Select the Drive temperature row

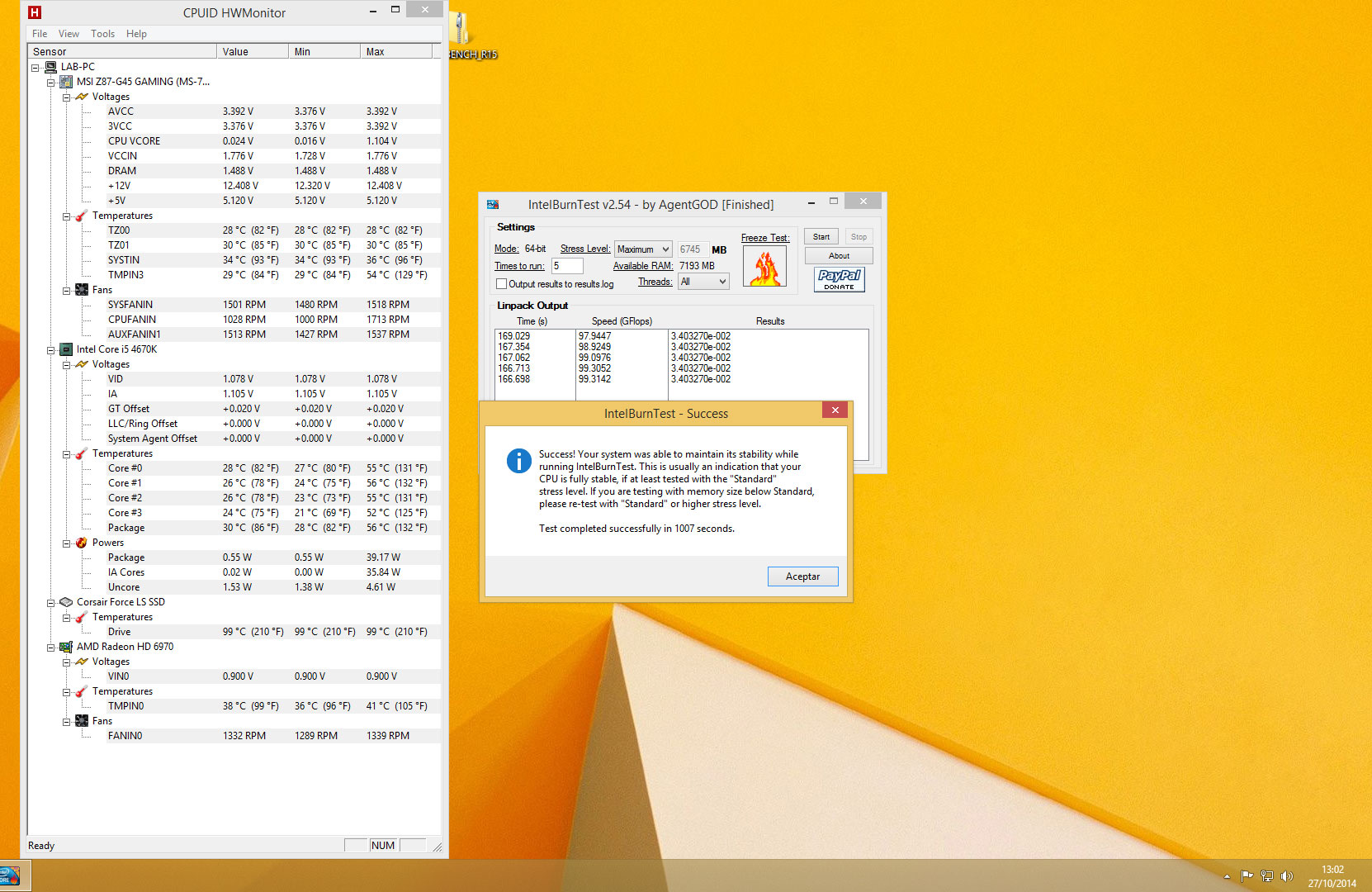(273, 632)
